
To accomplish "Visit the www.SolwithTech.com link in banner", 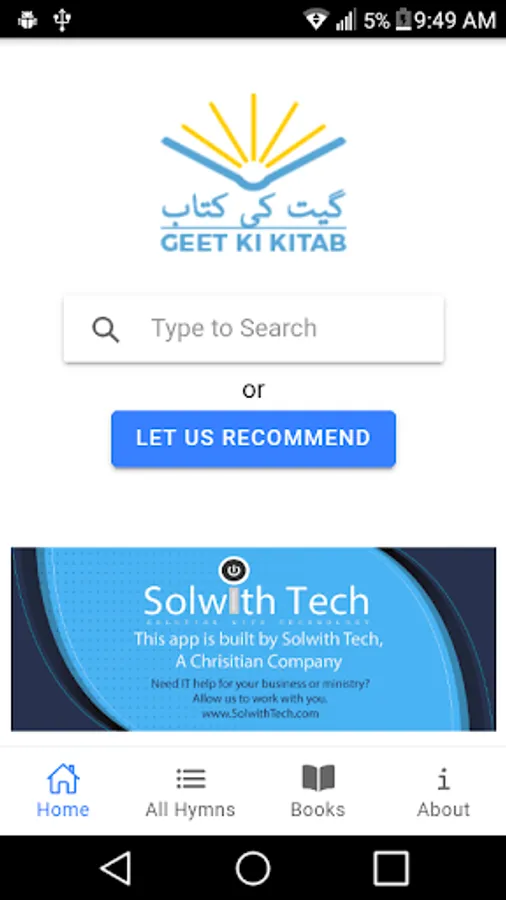I will (x=260, y=714).
